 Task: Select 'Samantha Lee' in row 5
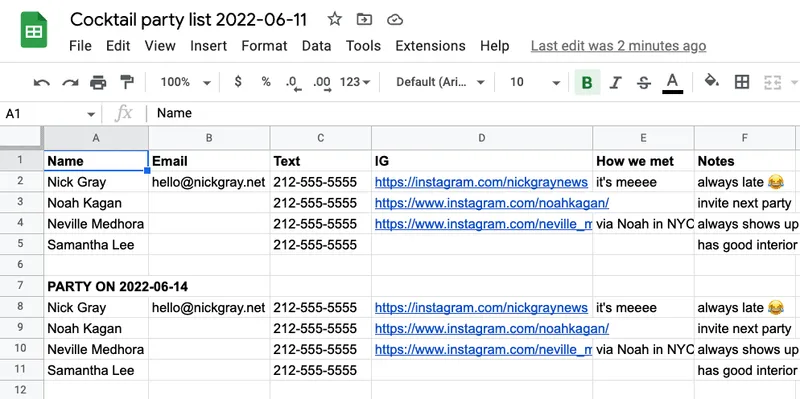pos(96,245)
